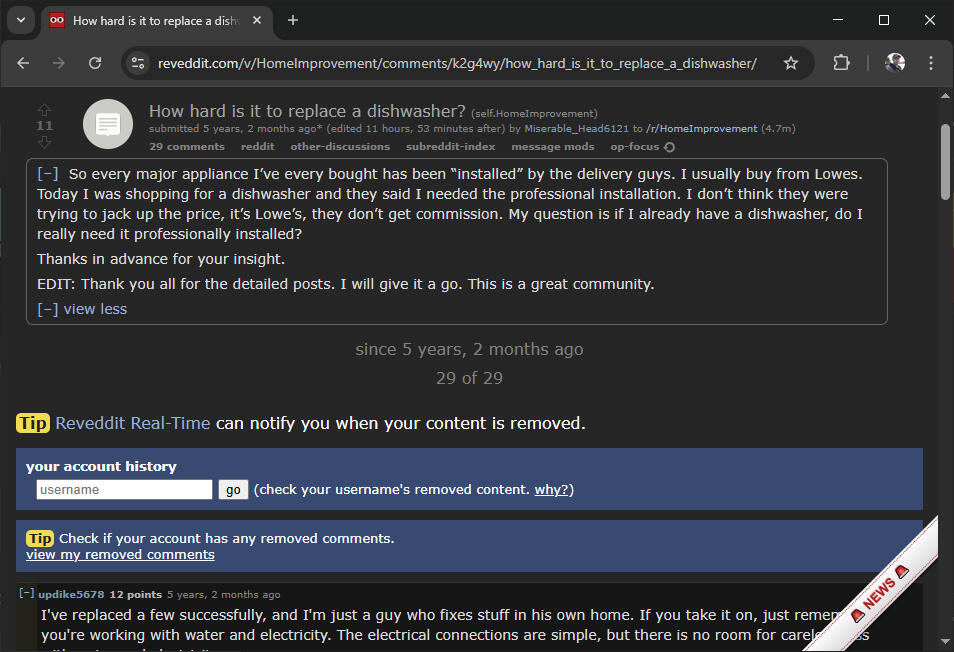Screen dimensions: 954x652
Task: Reload the current page
Action: click(x=95, y=63)
